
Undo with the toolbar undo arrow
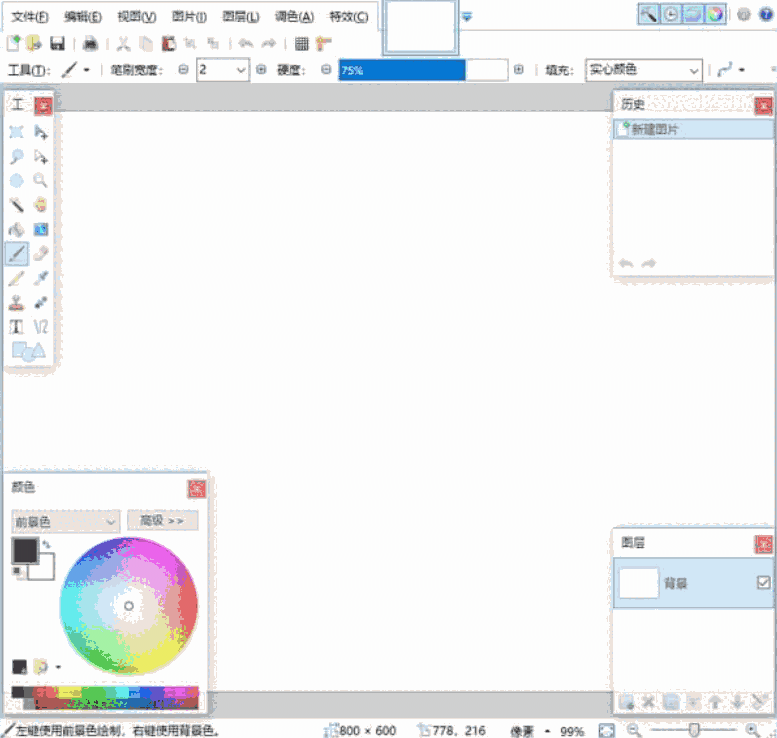coord(245,44)
